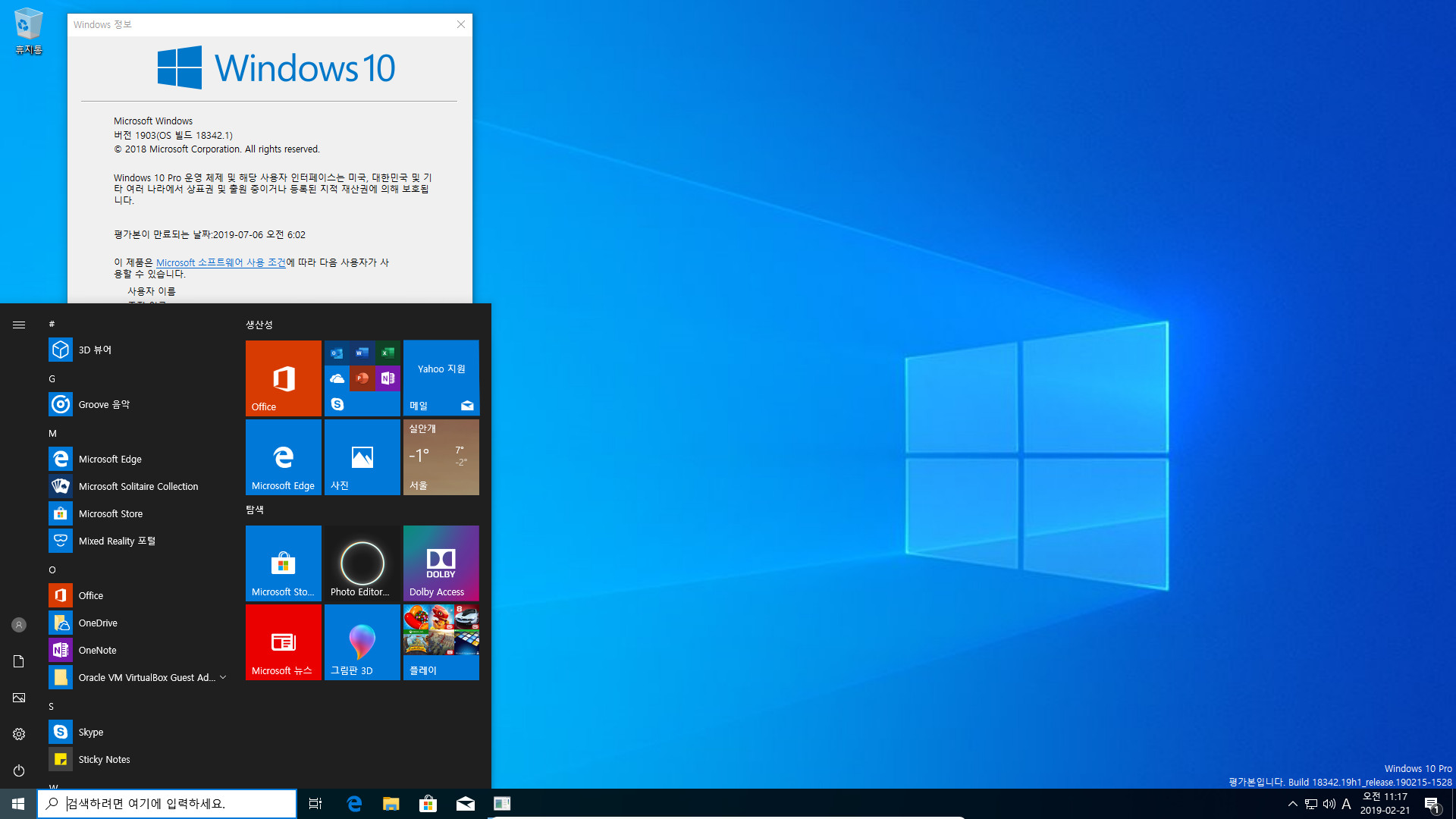
Task: Toggle system tray notification area
Action: 1291,804
